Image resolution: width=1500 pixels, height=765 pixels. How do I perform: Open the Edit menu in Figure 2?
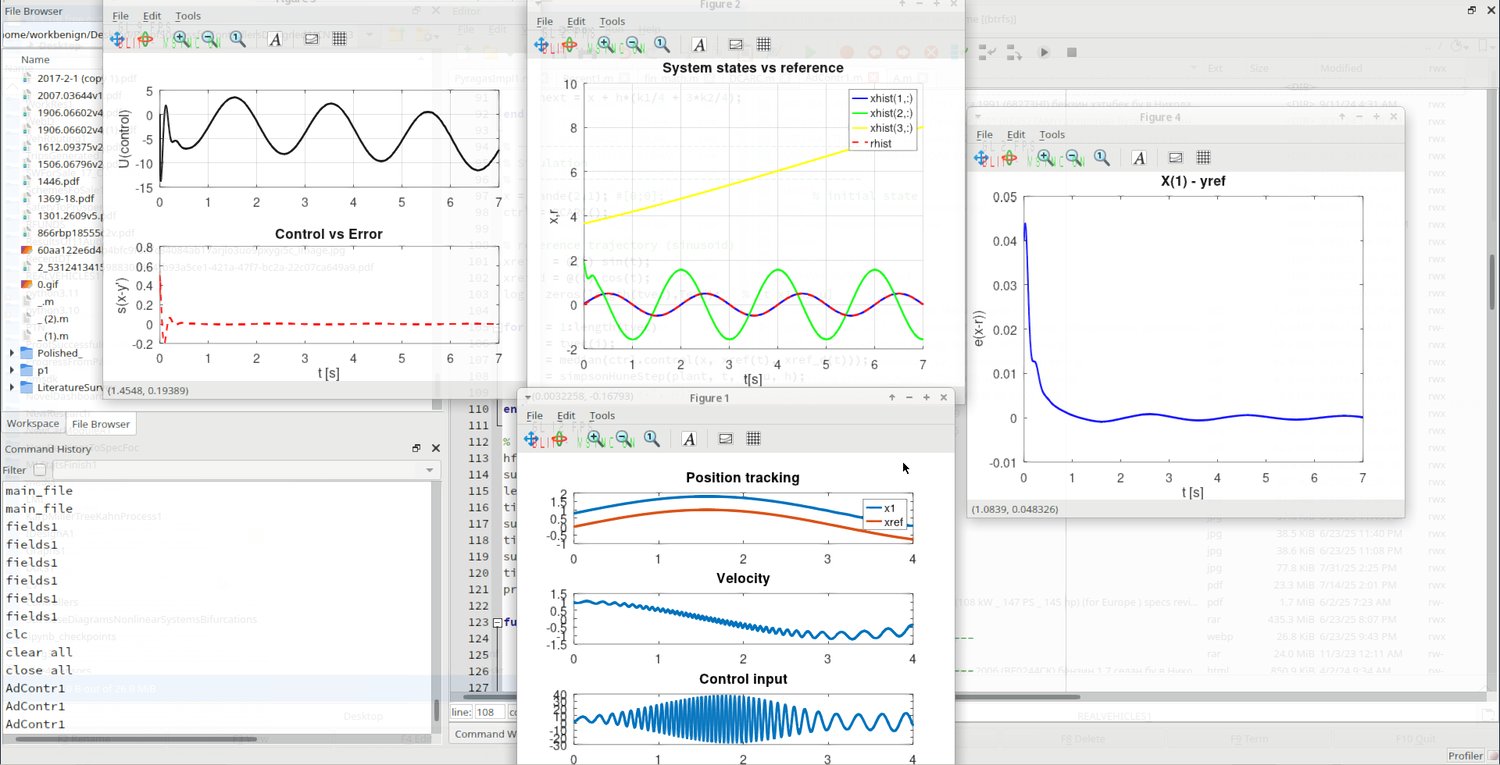pyautogui.click(x=576, y=21)
